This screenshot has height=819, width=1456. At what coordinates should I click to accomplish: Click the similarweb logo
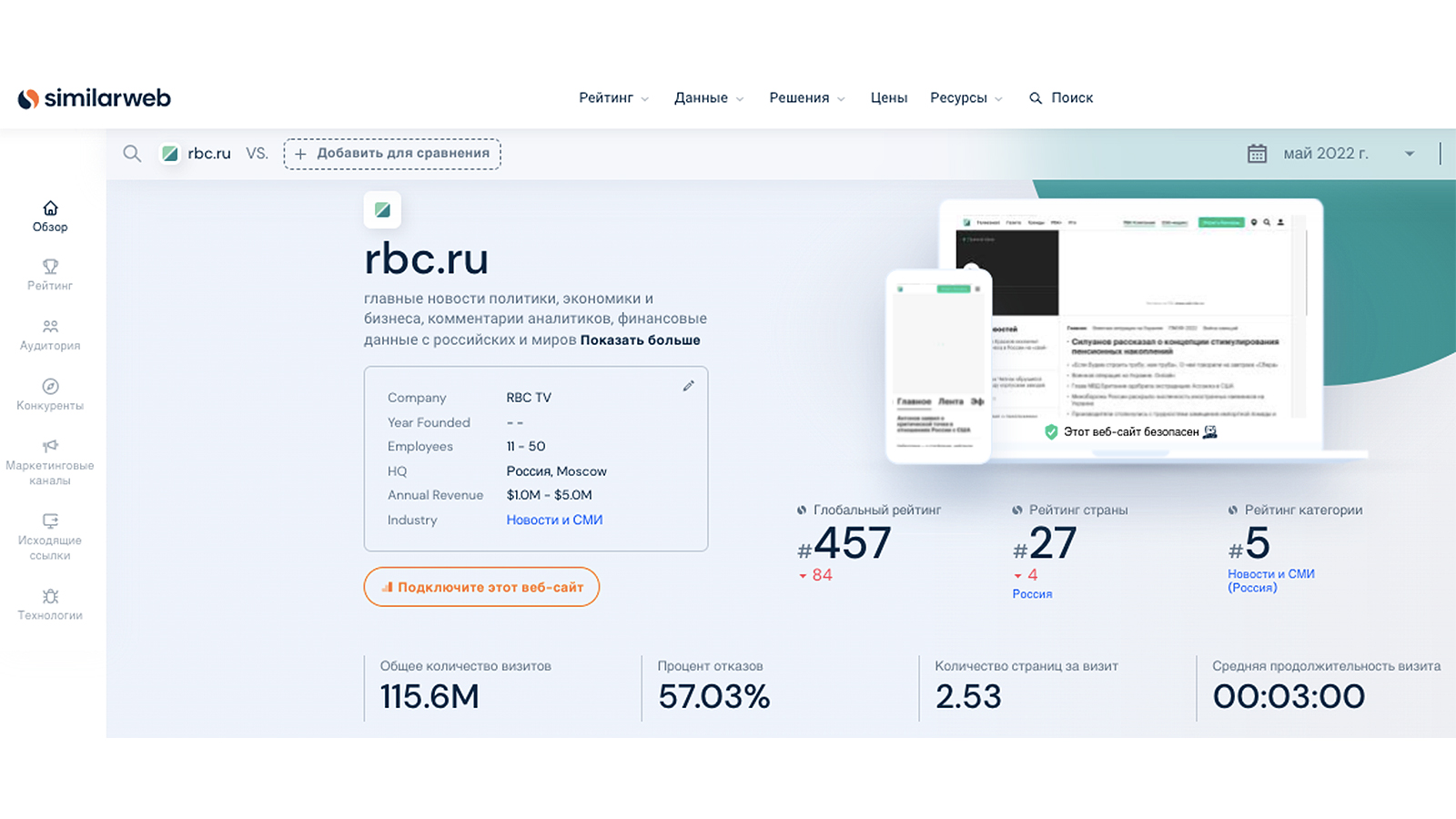(95, 98)
